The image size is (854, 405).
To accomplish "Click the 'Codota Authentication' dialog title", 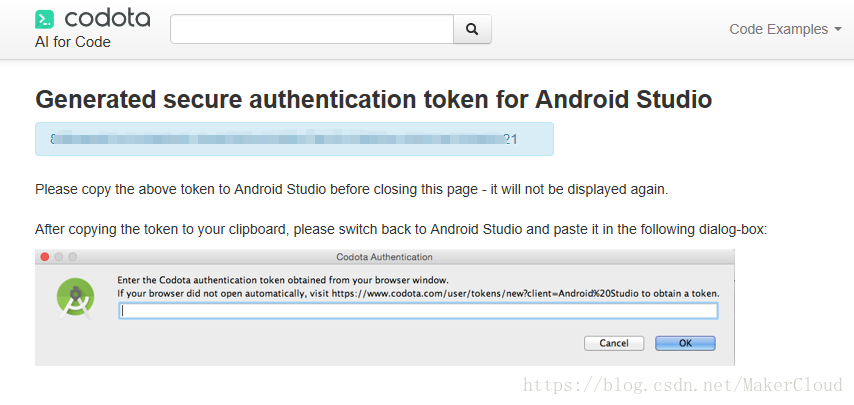I will [385, 256].
